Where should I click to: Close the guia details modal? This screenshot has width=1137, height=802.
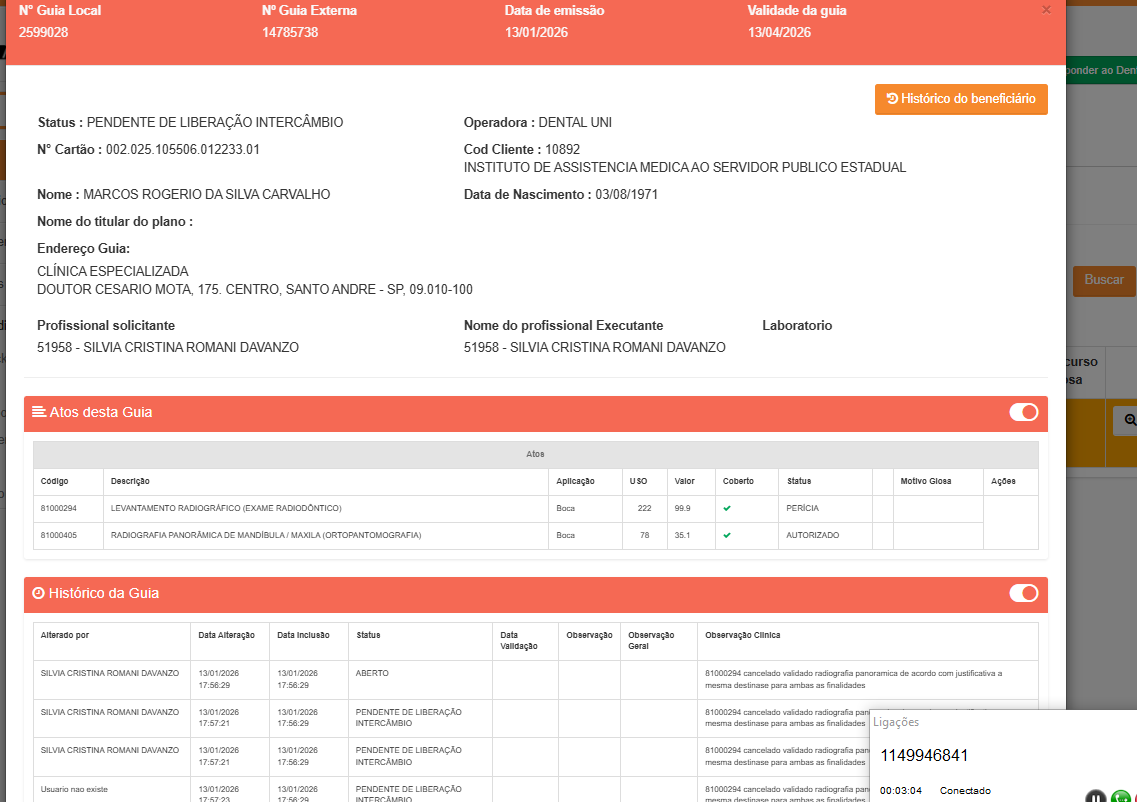point(1046,10)
